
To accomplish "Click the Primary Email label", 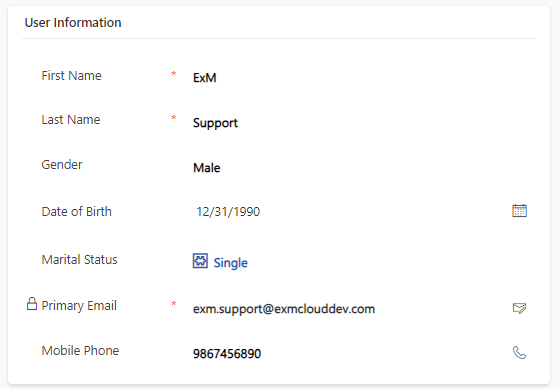I will click(79, 306).
